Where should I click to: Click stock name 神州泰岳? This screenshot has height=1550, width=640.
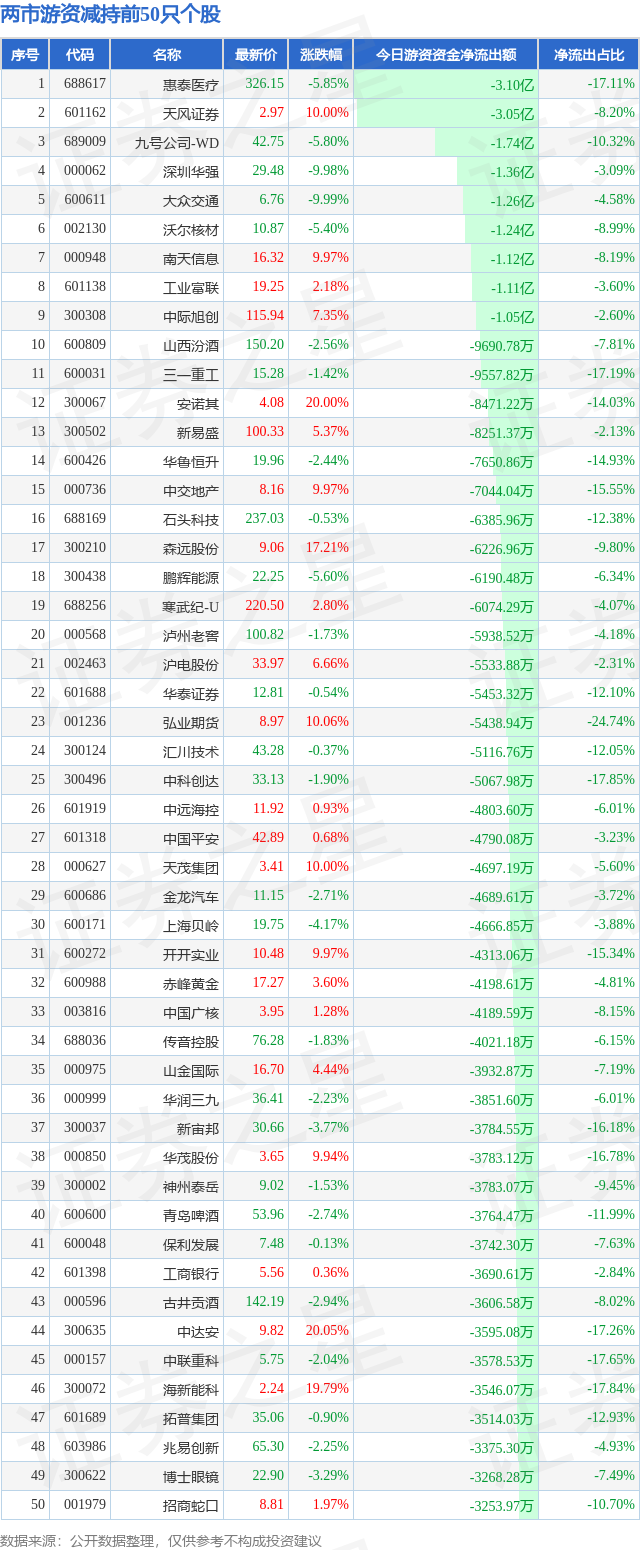pos(191,1186)
